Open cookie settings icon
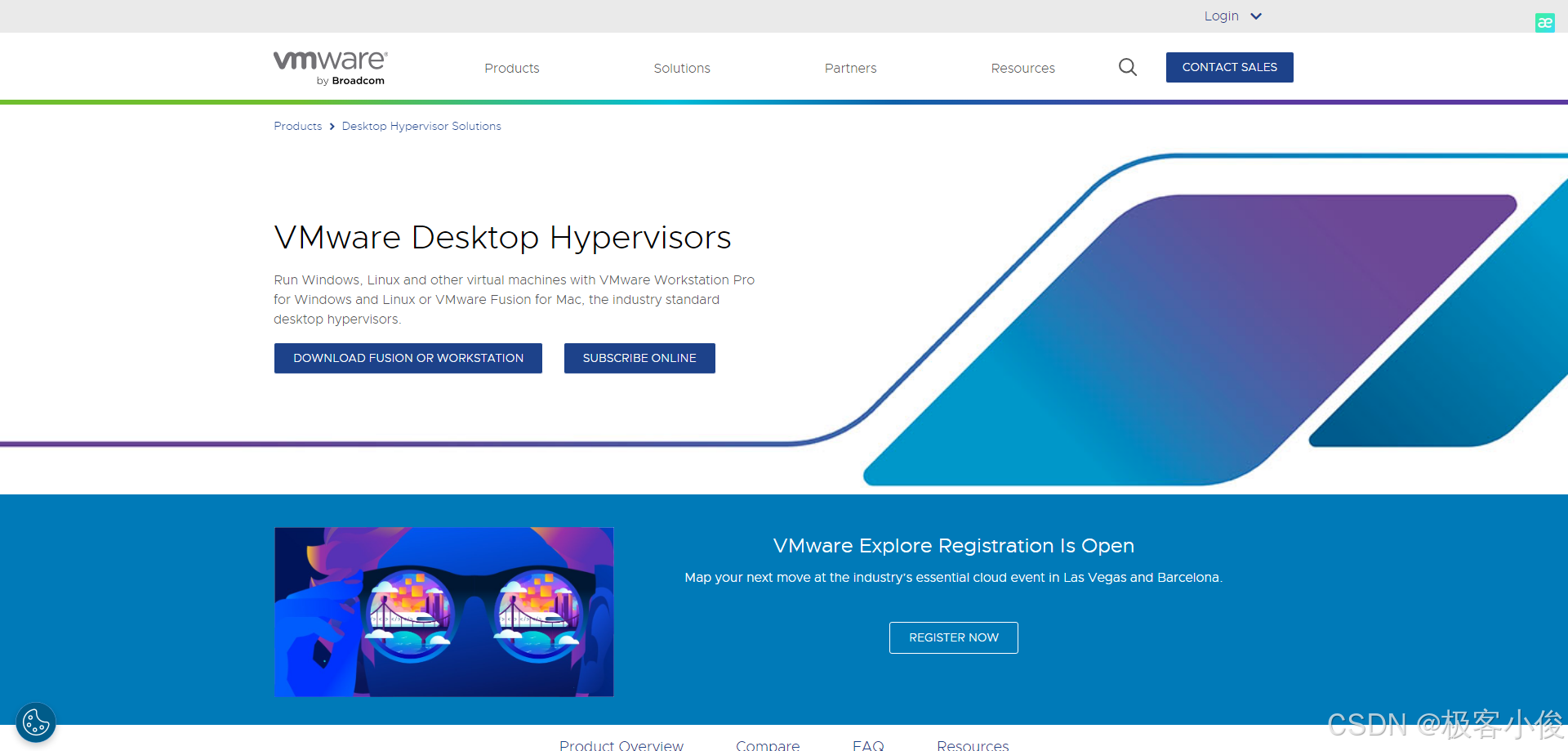The width and height of the screenshot is (1568, 751). (36, 722)
